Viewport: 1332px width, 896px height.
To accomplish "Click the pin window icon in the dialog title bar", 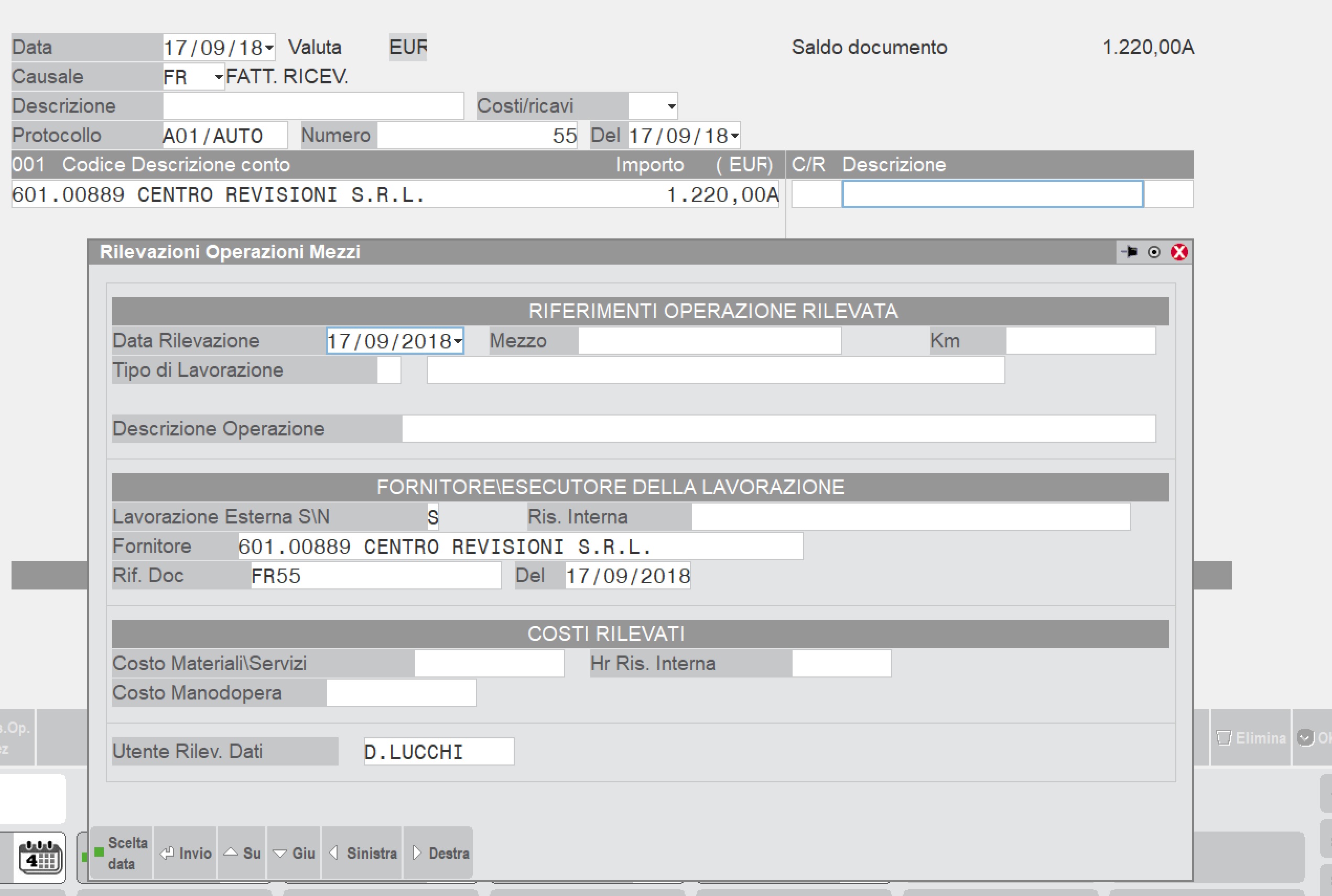I will [1129, 252].
